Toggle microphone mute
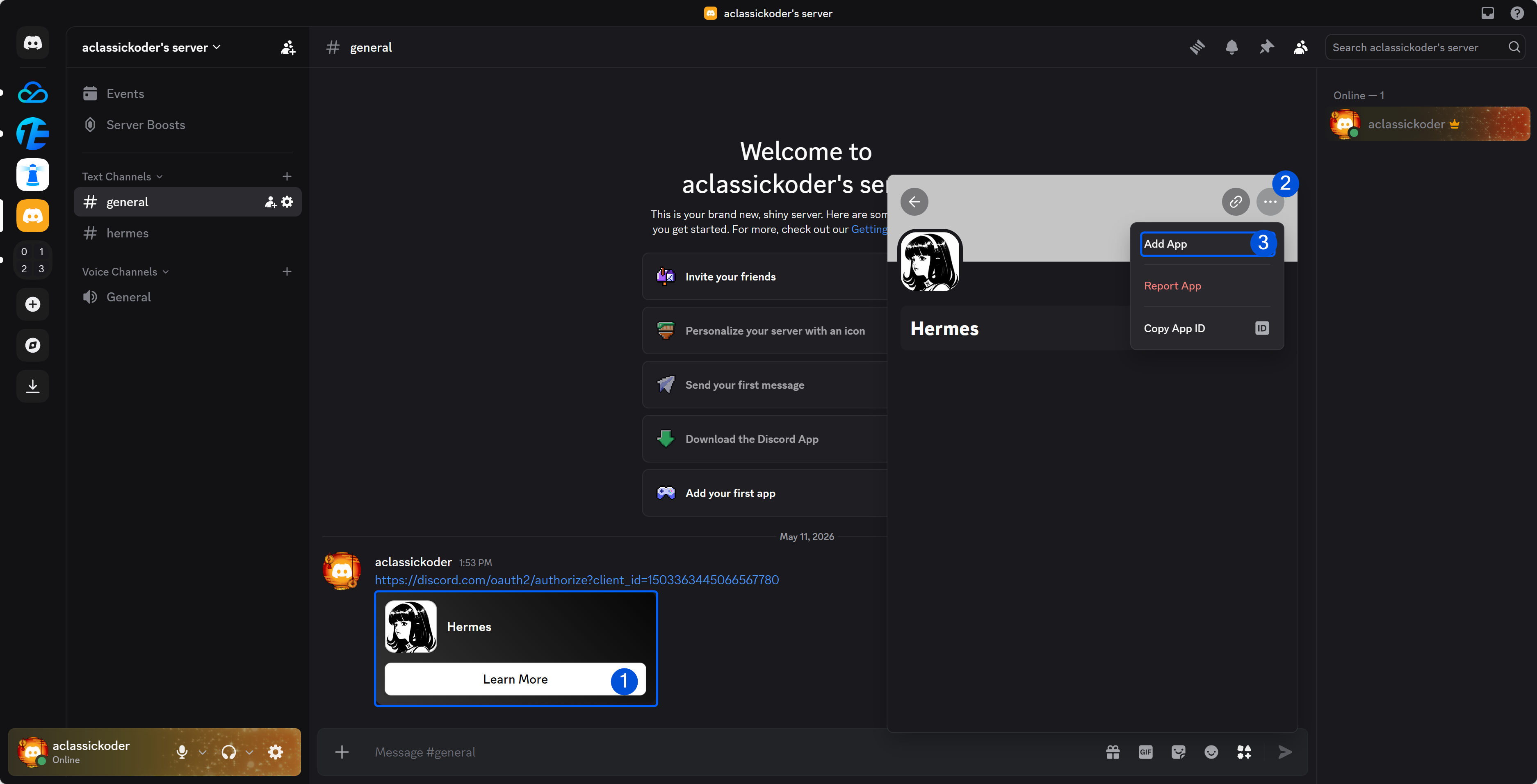The width and height of the screenshot is (1537, 784). 182,752
